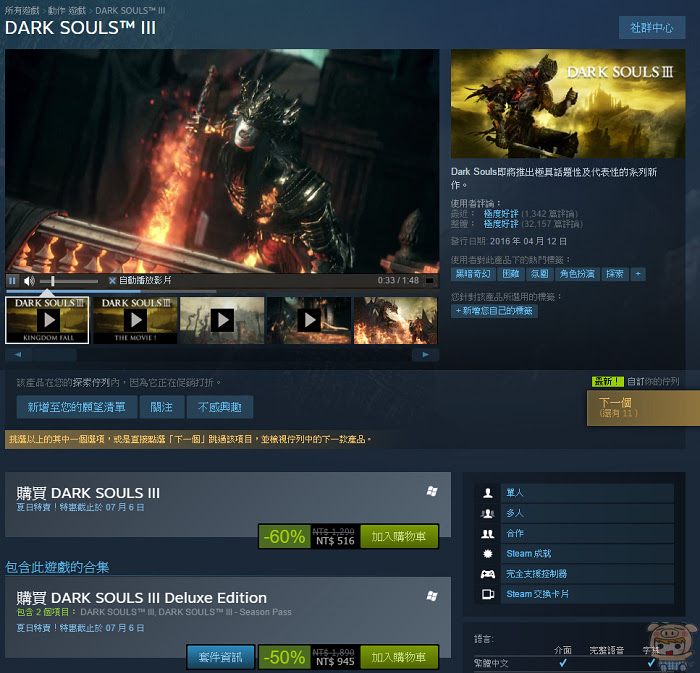Viewport: 700px width, 673px height.
Task: Mark as 不感興趣 not interested
Action: (x=220, y=407)
